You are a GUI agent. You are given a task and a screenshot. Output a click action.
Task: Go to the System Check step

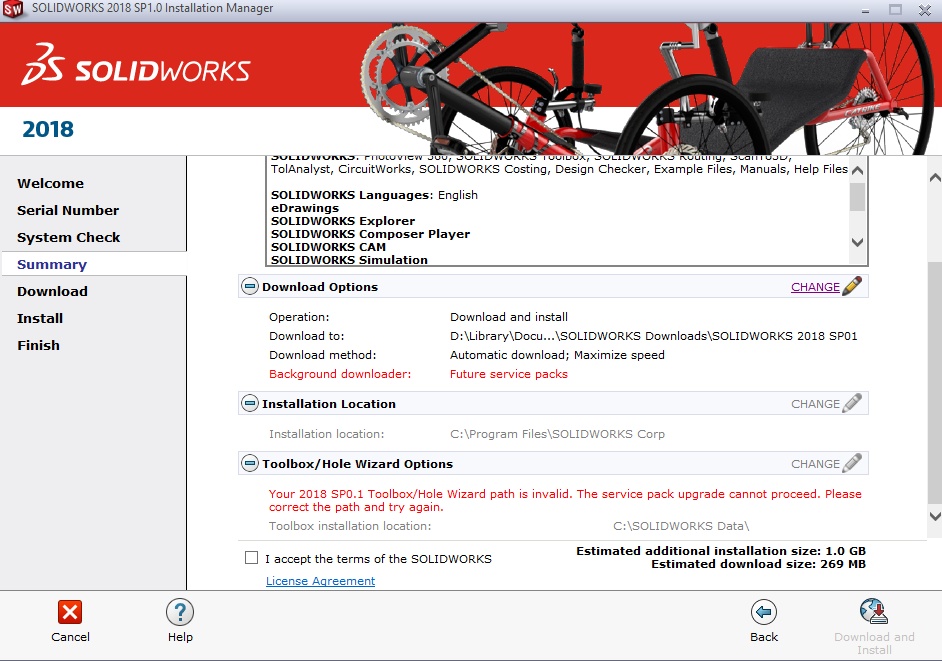tap(68, 237)
